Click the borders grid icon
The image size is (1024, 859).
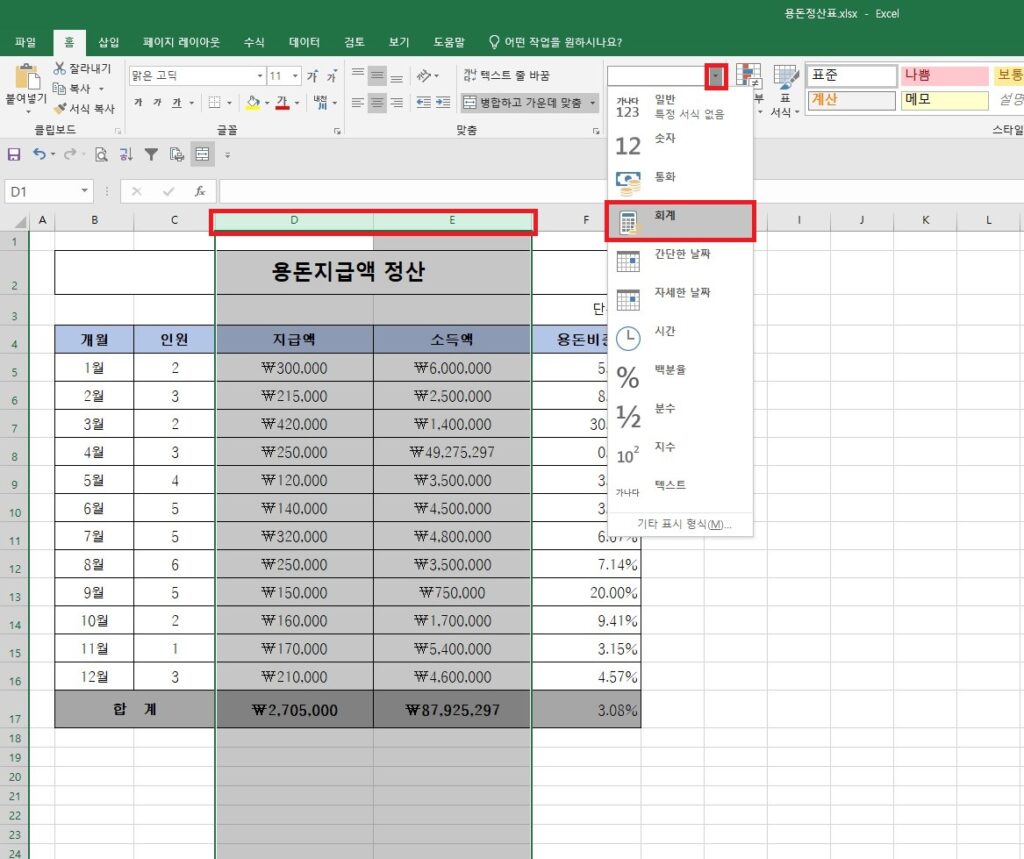(x=215, y=103)
